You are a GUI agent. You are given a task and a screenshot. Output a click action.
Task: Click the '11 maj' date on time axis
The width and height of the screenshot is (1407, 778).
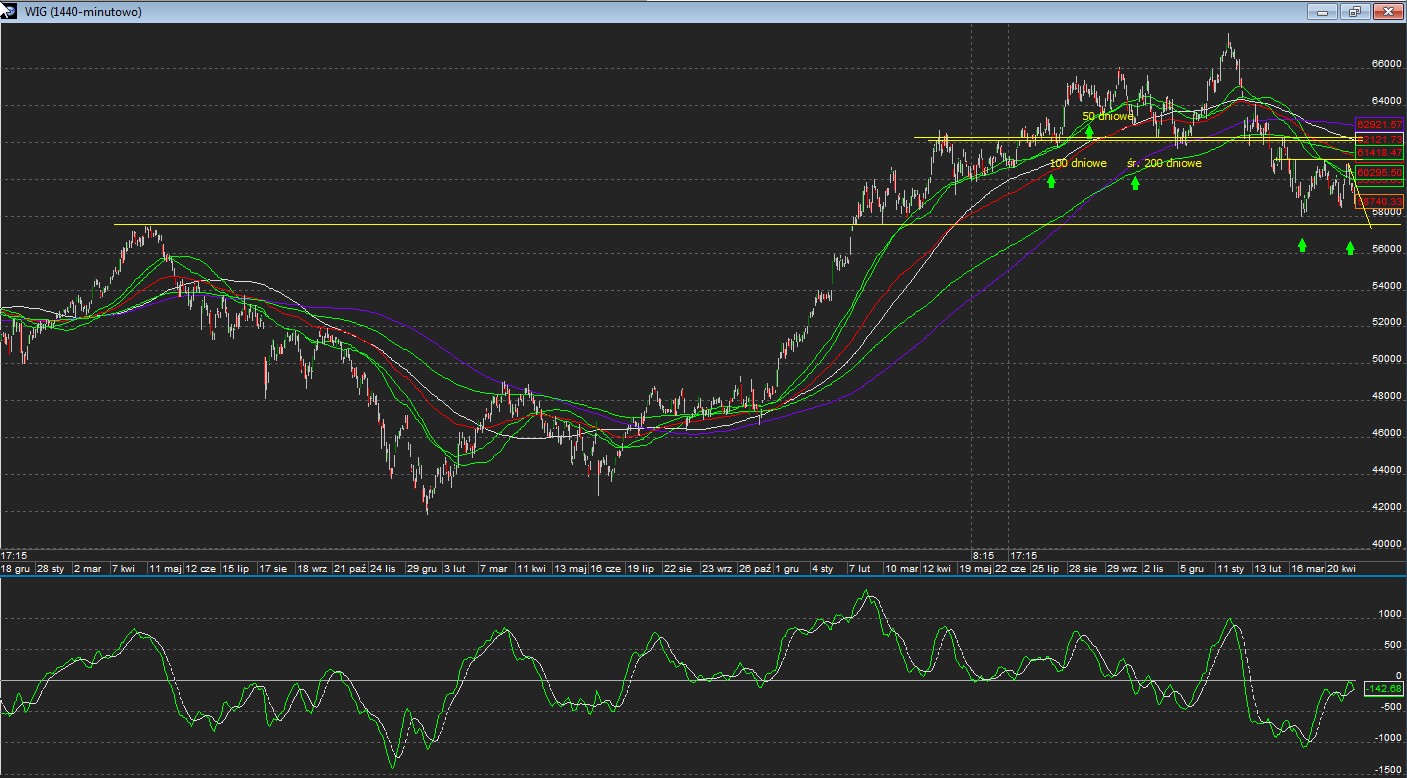pyautogui.click(x=166, y=569)
